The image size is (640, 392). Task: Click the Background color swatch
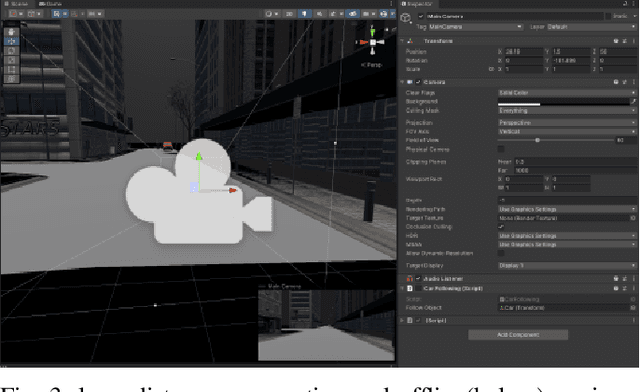pos(563,102)
